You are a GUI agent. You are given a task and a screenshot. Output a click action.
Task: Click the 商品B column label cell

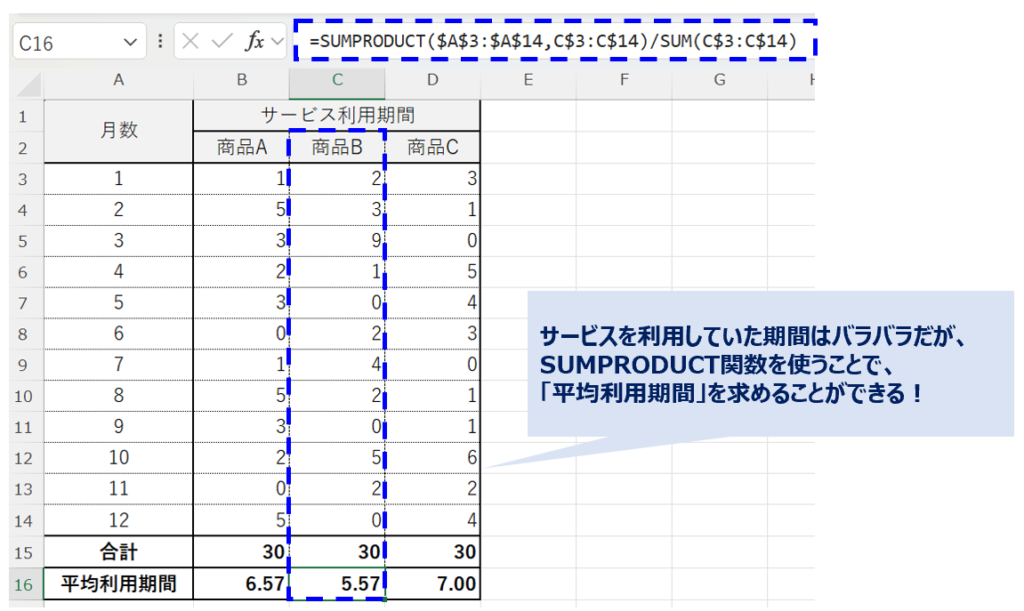tap(337, 148)
